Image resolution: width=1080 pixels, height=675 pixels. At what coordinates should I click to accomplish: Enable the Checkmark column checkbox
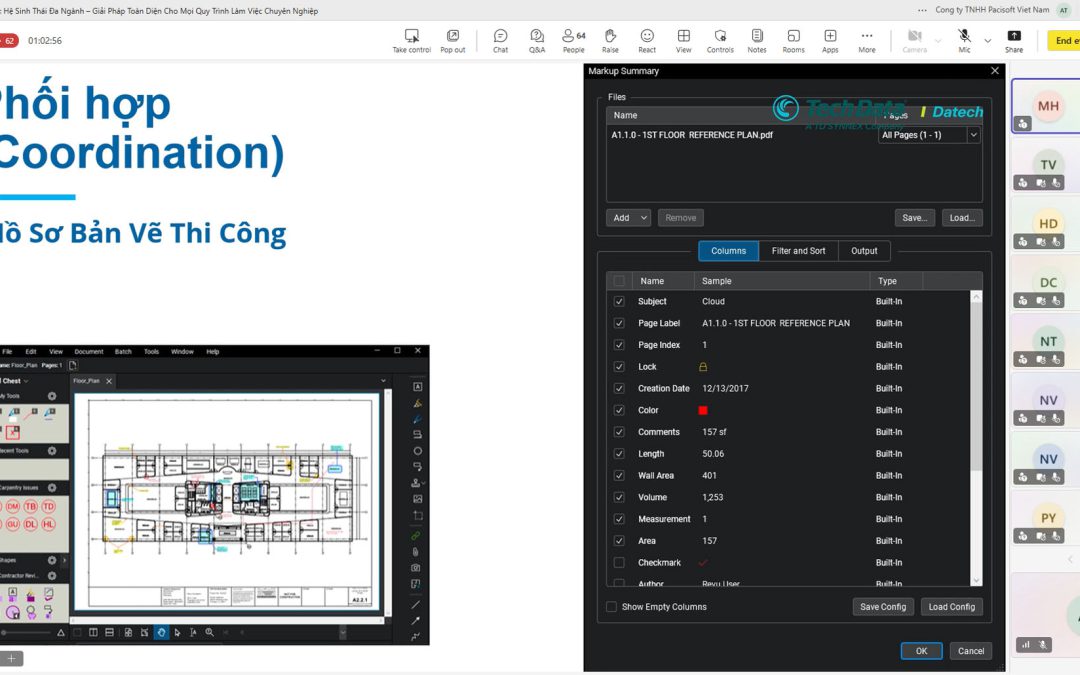coord(619,563)
